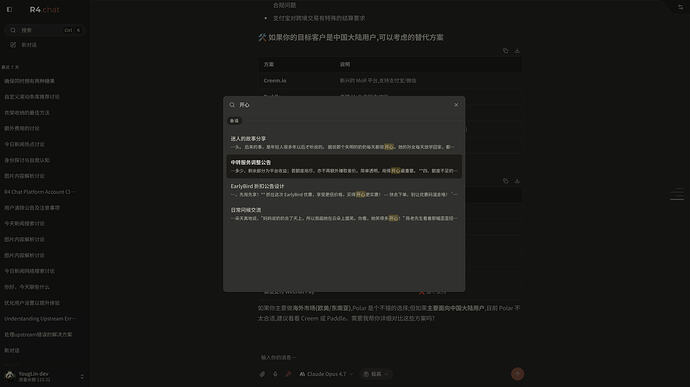Click the orange send button
The width and height of the screenshot is (690, 387).
coord(517,374)
